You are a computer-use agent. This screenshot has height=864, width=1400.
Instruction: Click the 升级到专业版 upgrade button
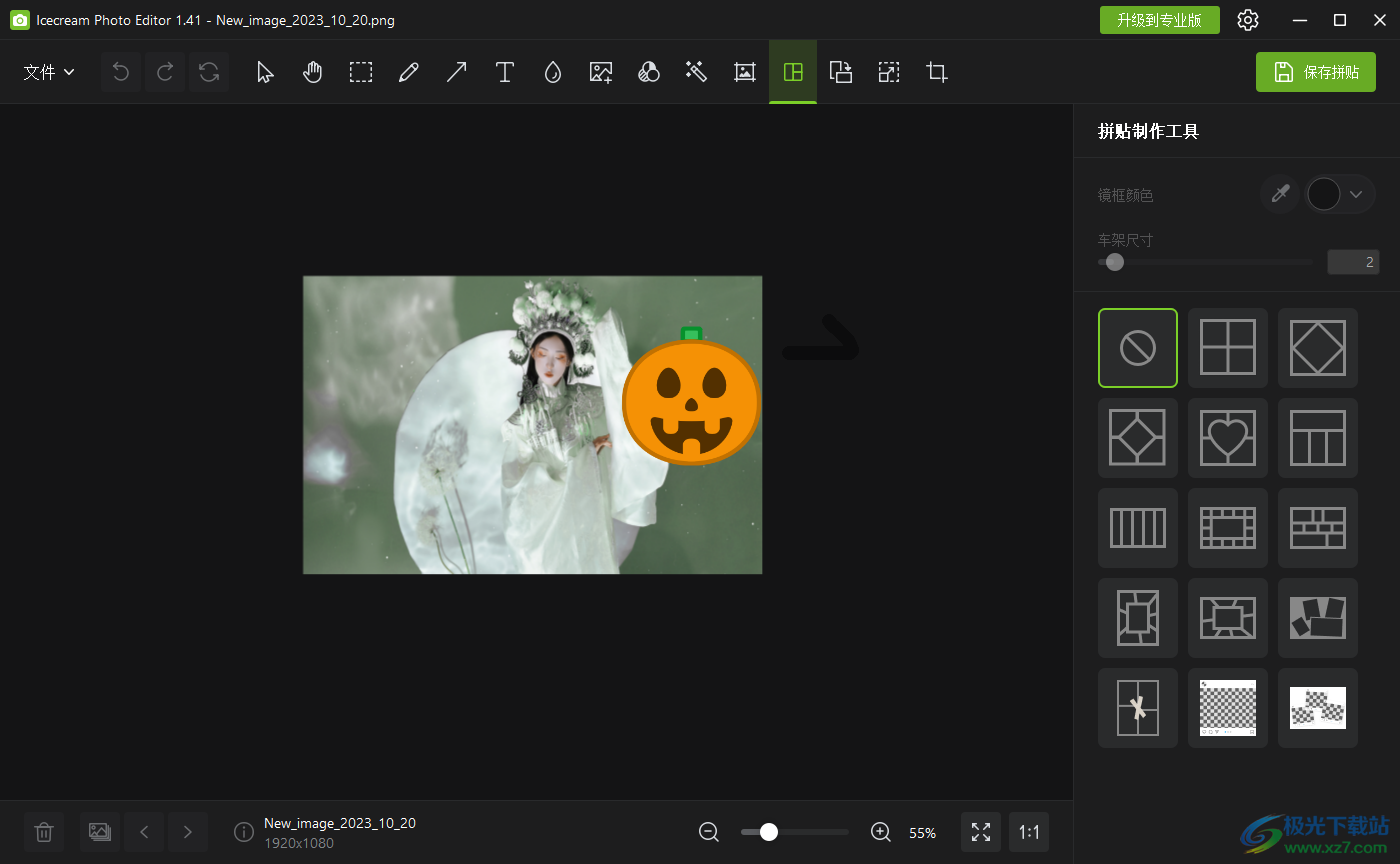pyautogui.click(x=1160, y=20)
